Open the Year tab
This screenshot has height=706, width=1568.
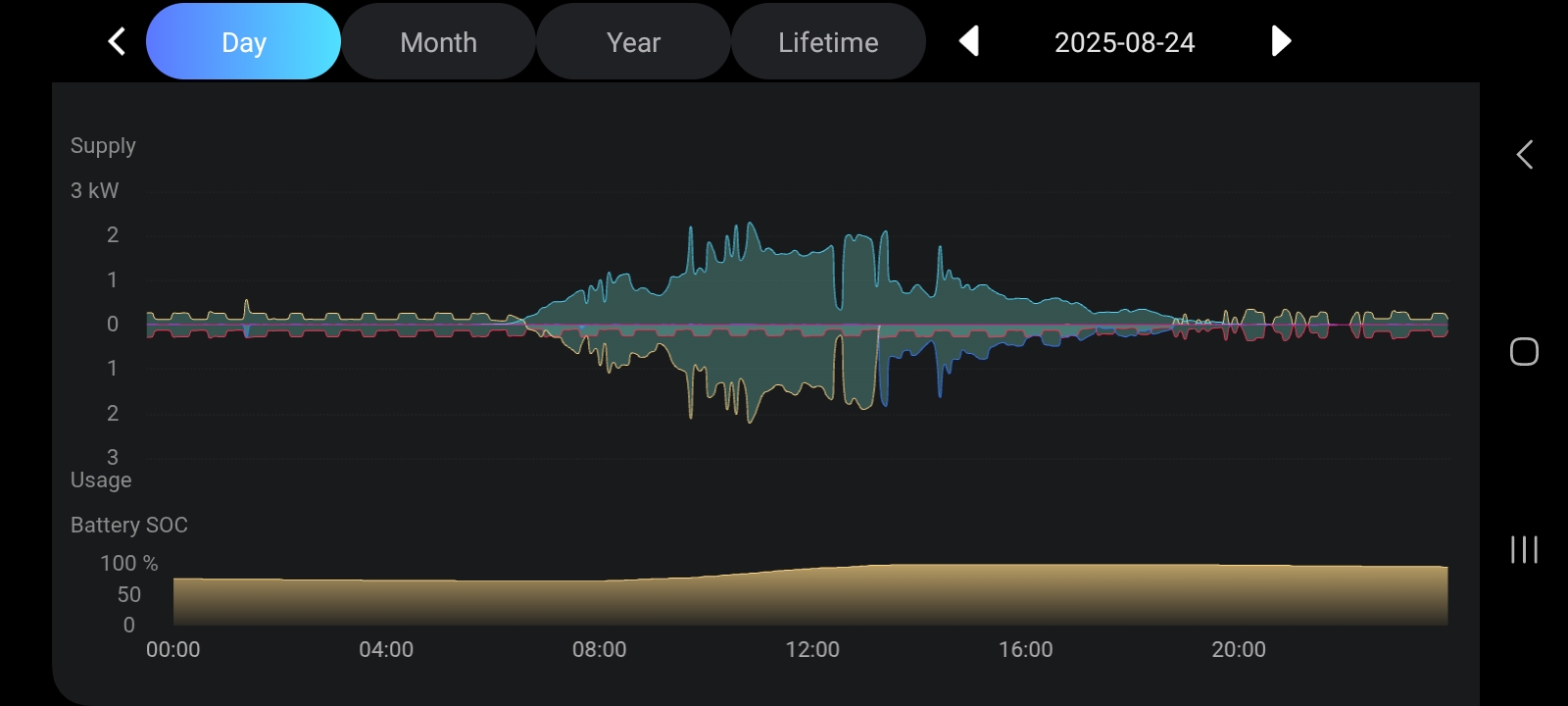pyautogui.click(x=633, y=42)
